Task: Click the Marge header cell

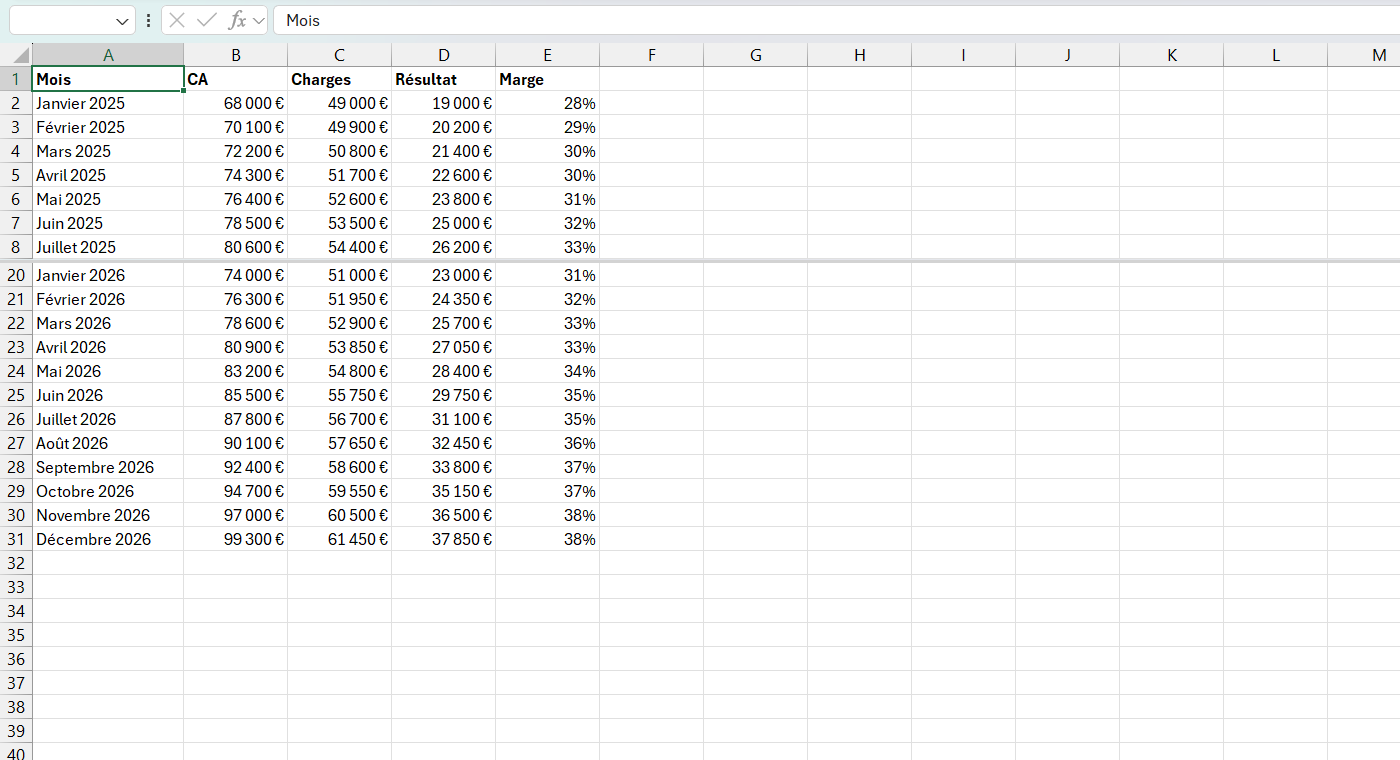Action: 548,79
